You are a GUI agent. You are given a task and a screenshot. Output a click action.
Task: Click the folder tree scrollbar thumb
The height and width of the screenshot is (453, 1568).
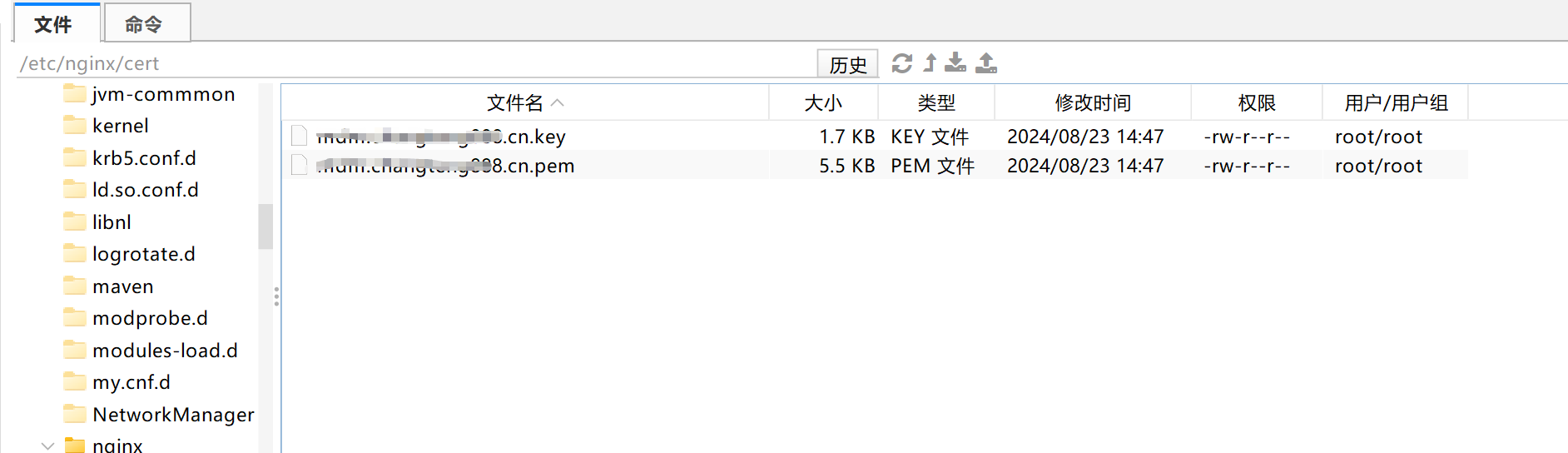[x=265, y=226]
